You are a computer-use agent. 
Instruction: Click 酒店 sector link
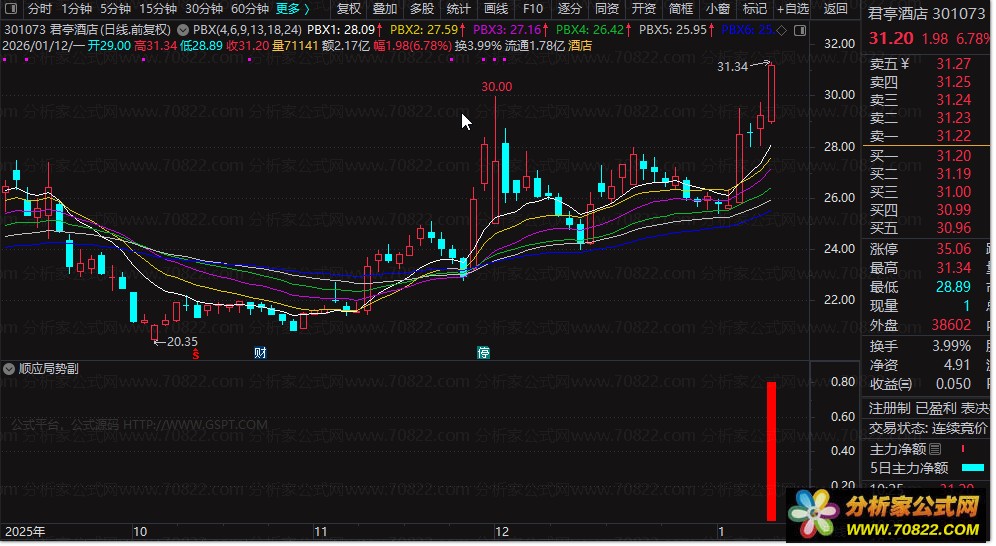point(580,46)
